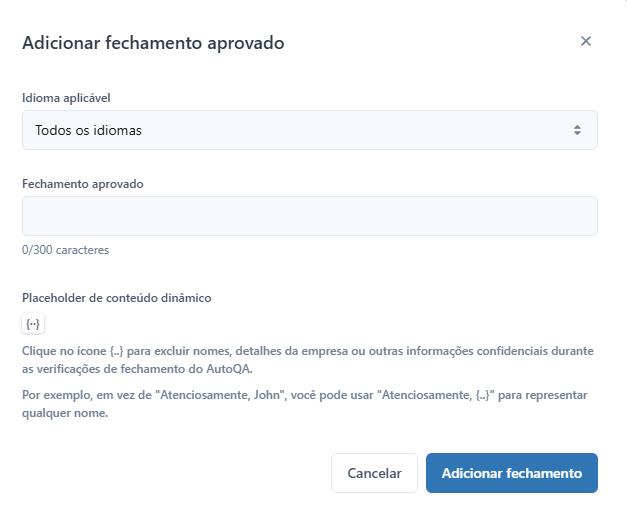Click the text "qualquer nome."
This screenshot has height=519, width=627.
point(65,413)
